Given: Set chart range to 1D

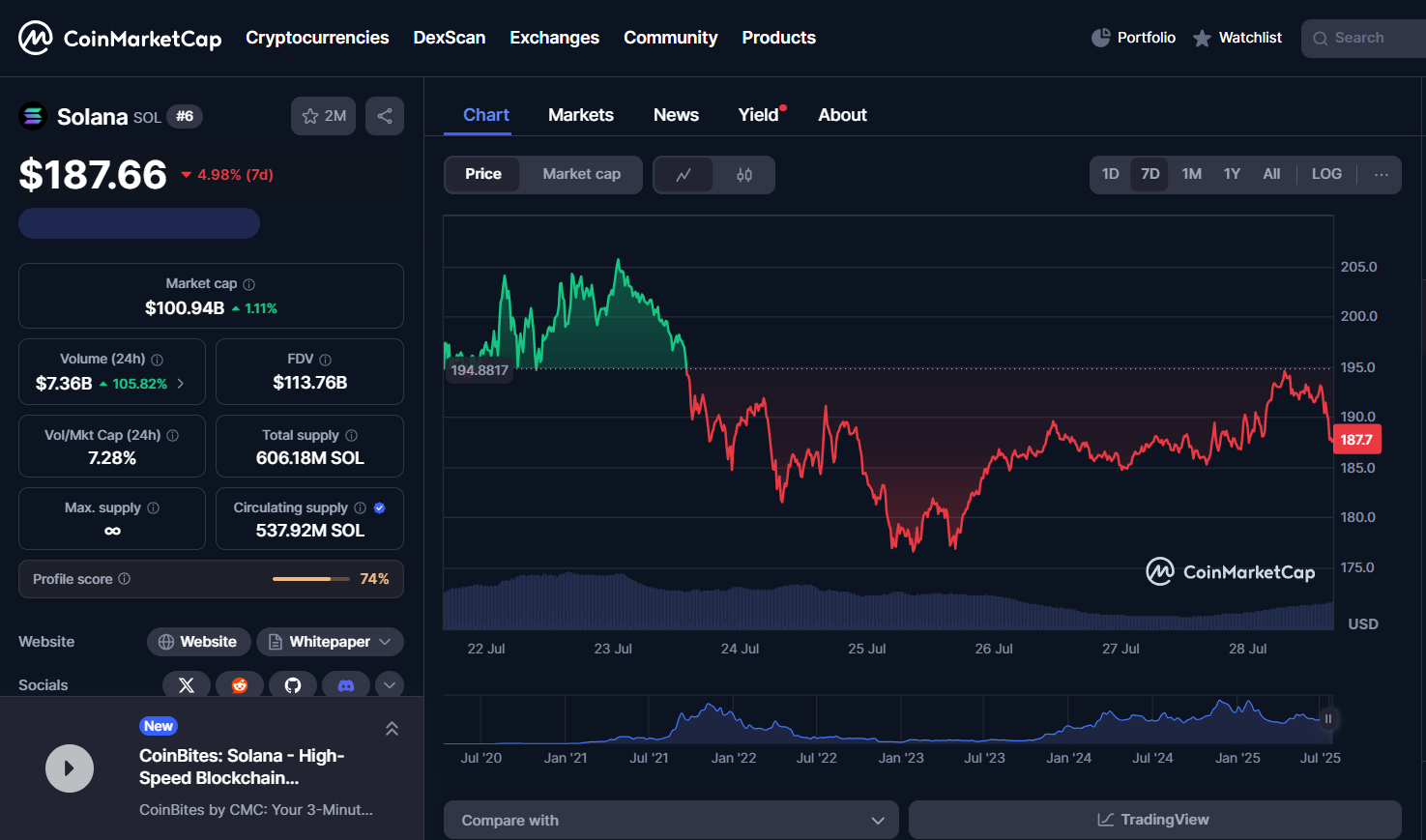Looking at the screenshot, I should [1111, 174].
